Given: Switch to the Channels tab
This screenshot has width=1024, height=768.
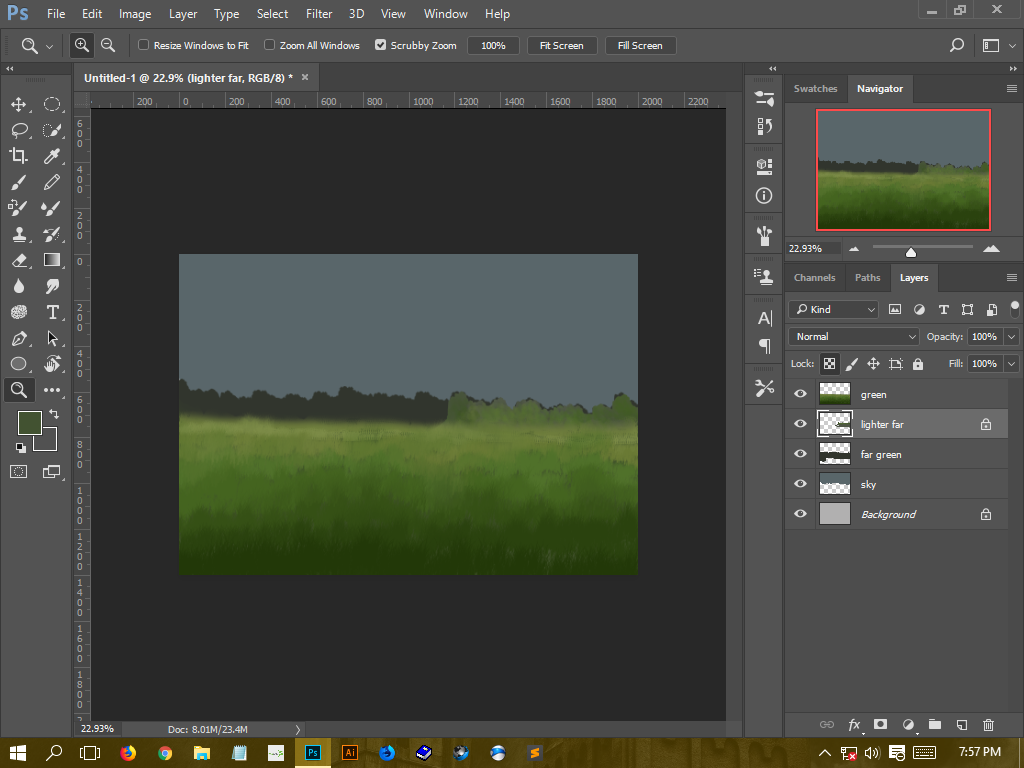Looking at the screenshot, I should pyautogui.click(x=814, y=278).
